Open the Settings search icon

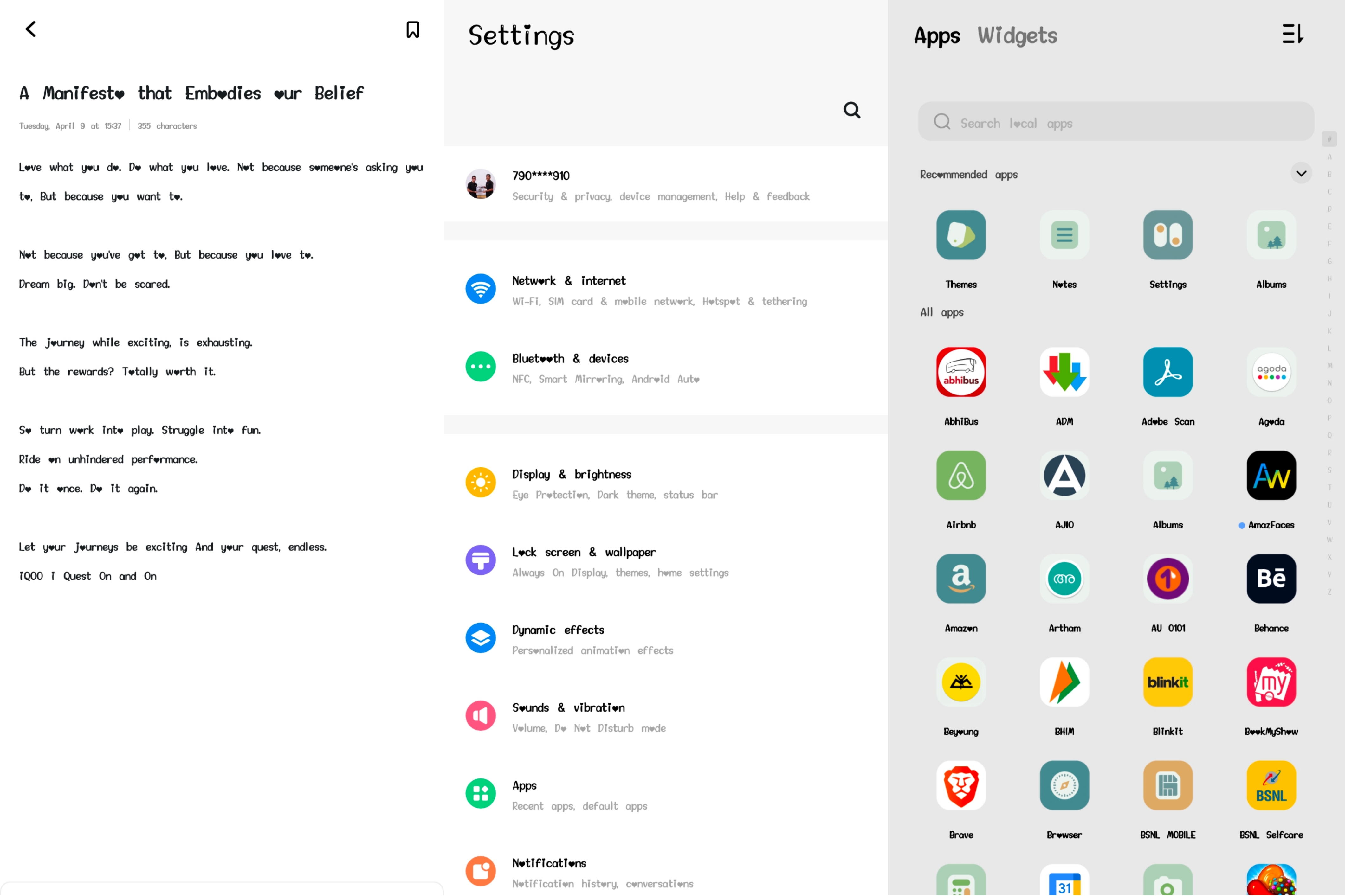tap(851, 110)
